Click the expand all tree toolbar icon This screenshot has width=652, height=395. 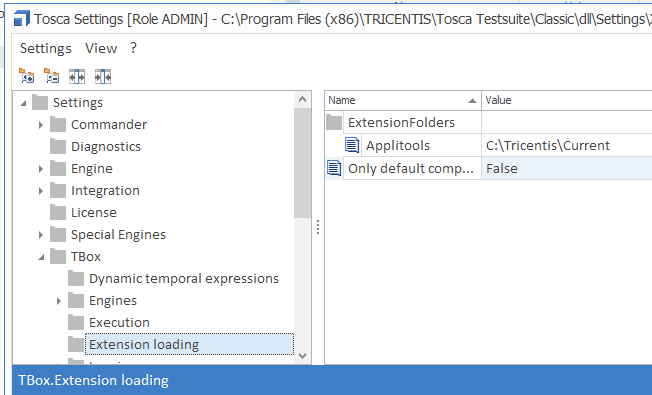click(27, 77)
